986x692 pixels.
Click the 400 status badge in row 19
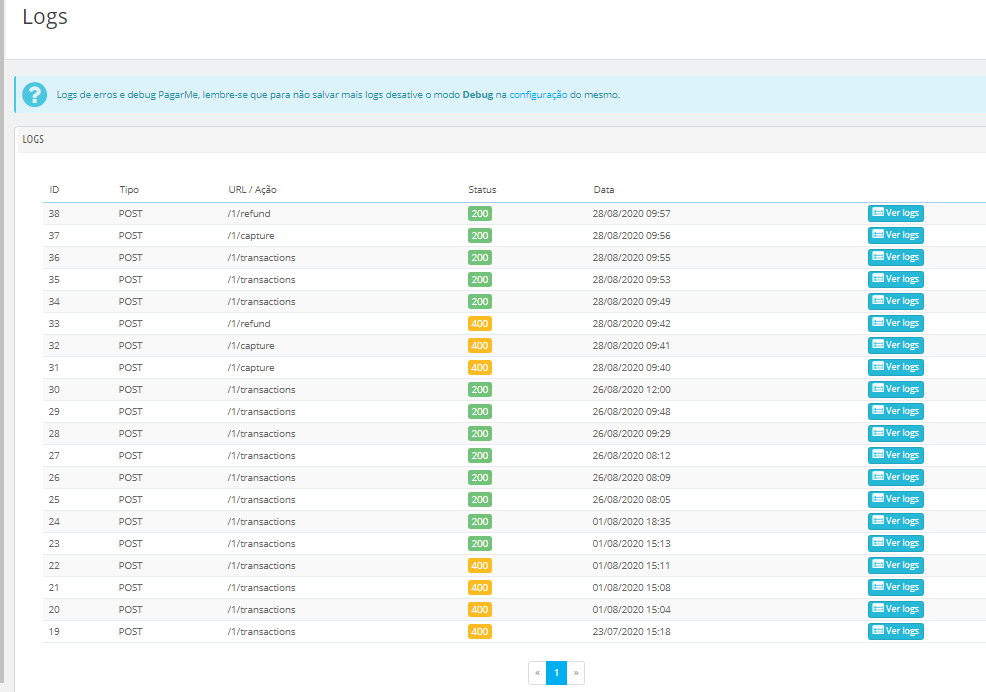pyautogui.click(x=480, y=632)
